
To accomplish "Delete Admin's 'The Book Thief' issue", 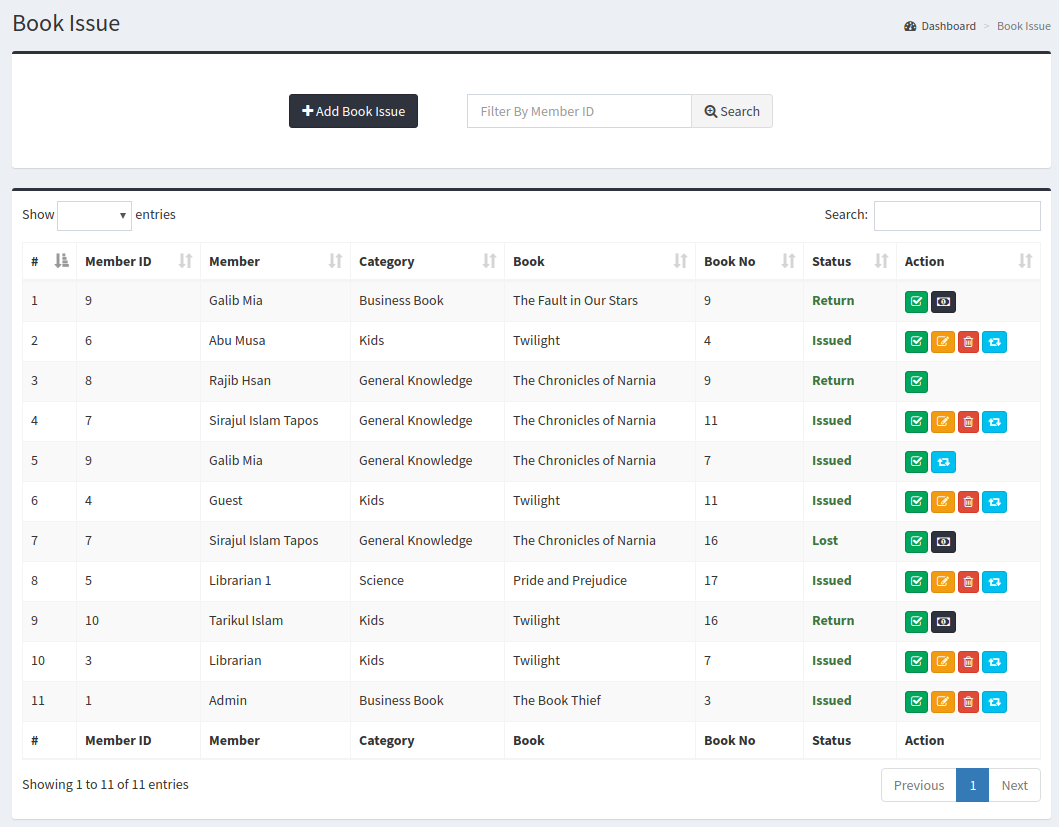I will (968, 702).
